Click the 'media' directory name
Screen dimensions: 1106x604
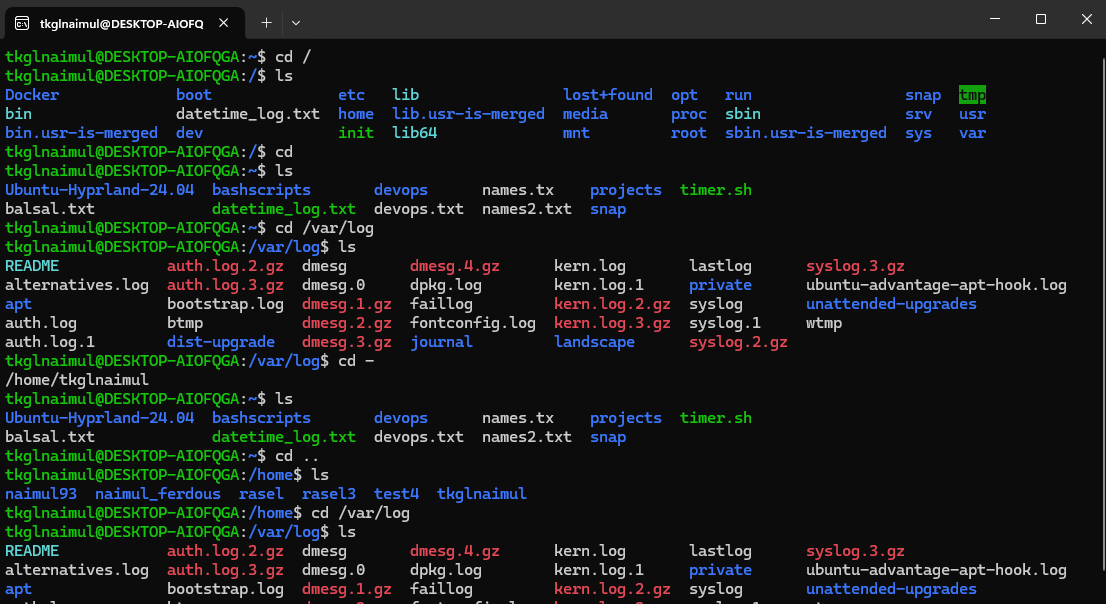pyautogui.click(x=585, y=114)
